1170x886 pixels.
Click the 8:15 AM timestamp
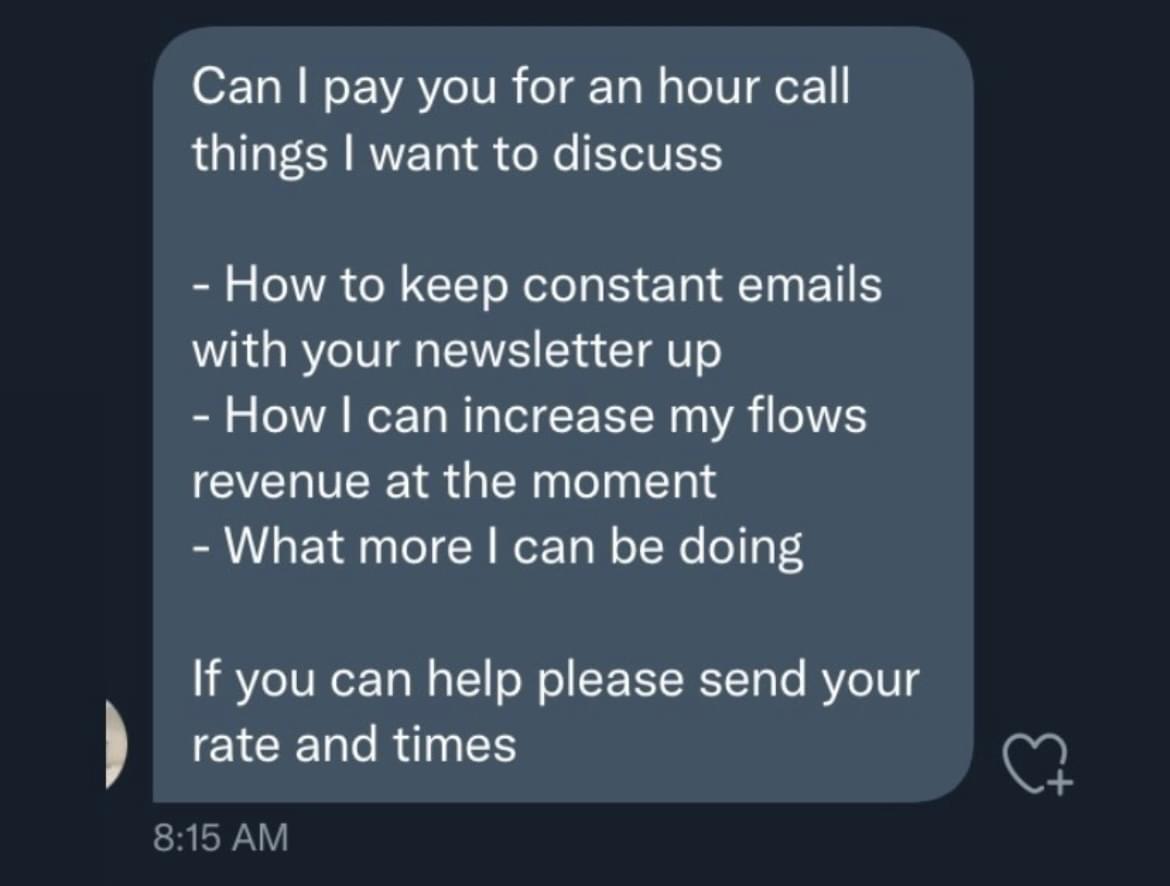pyautogui.click(x=221, y=837)
